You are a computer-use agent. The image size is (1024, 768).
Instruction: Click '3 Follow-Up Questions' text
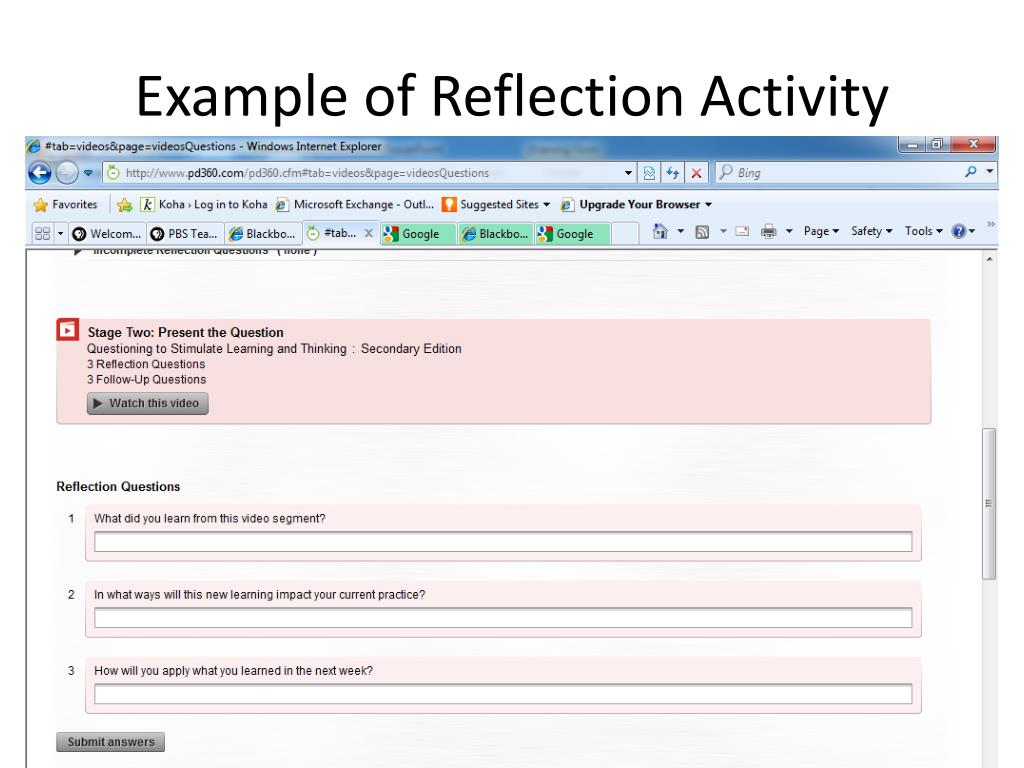pyautogui.click(x=146, y=379)
